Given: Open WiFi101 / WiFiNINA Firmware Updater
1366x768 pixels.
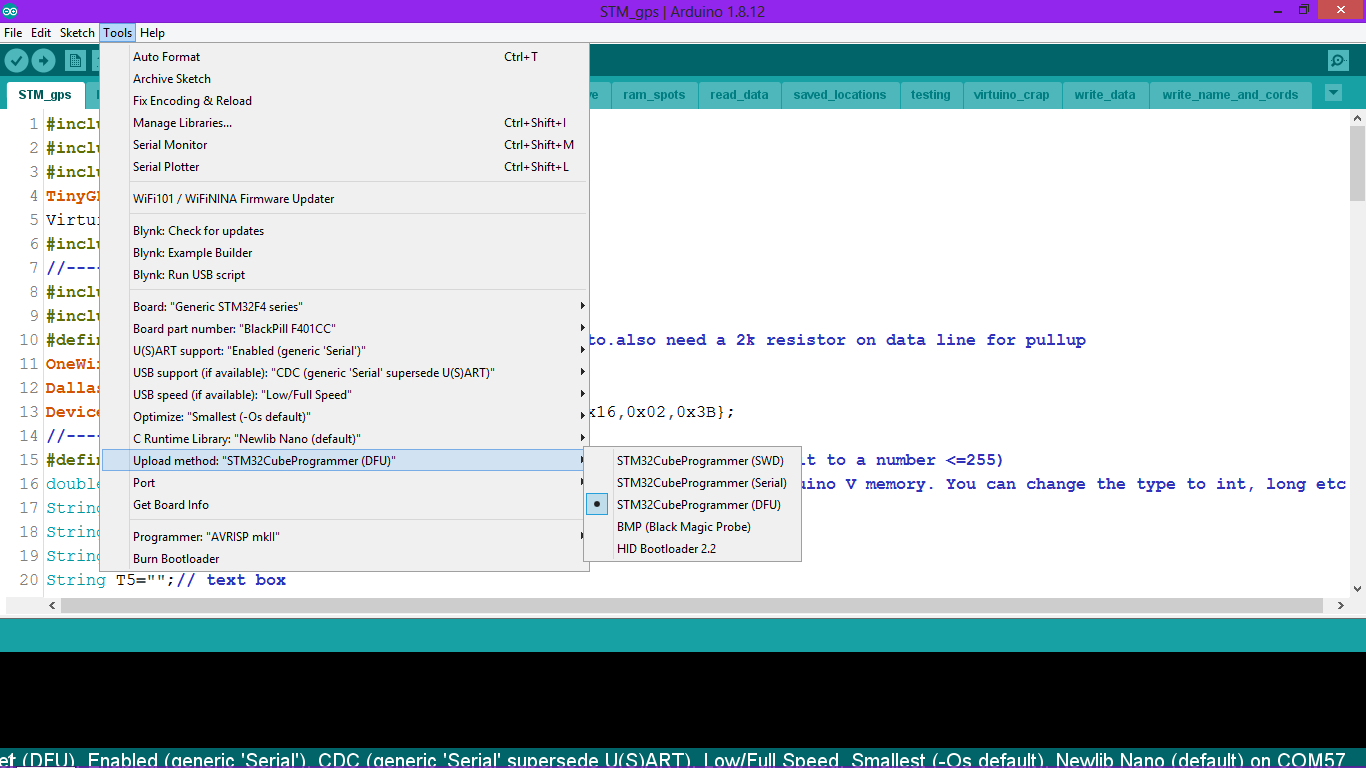Looking at the screenshot, I should click(x=345, y=199).
